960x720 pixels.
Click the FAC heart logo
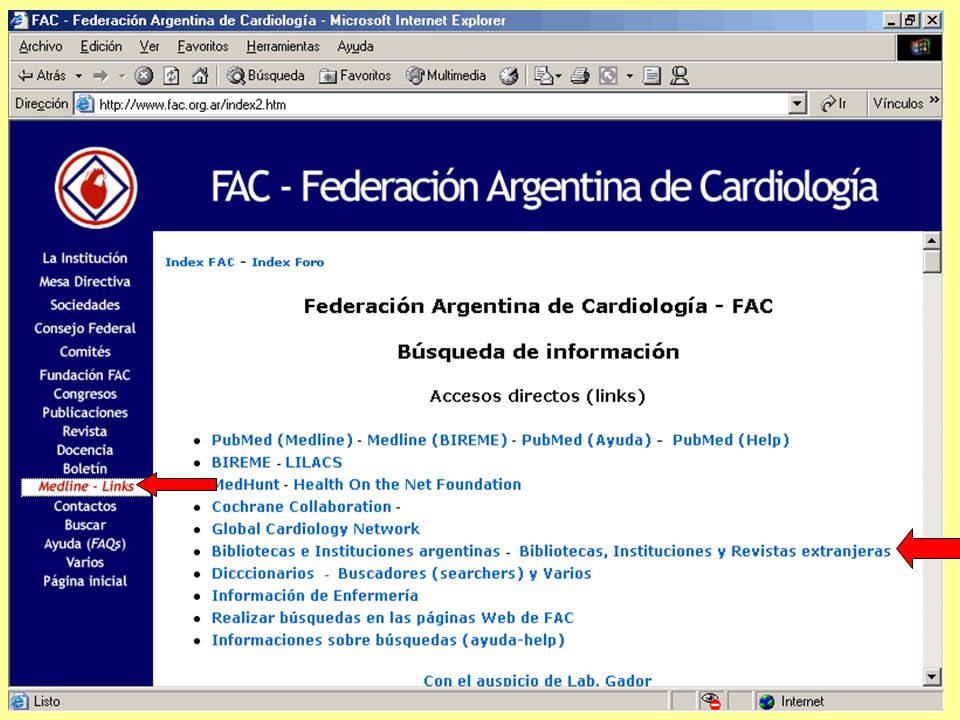(96, 187)
